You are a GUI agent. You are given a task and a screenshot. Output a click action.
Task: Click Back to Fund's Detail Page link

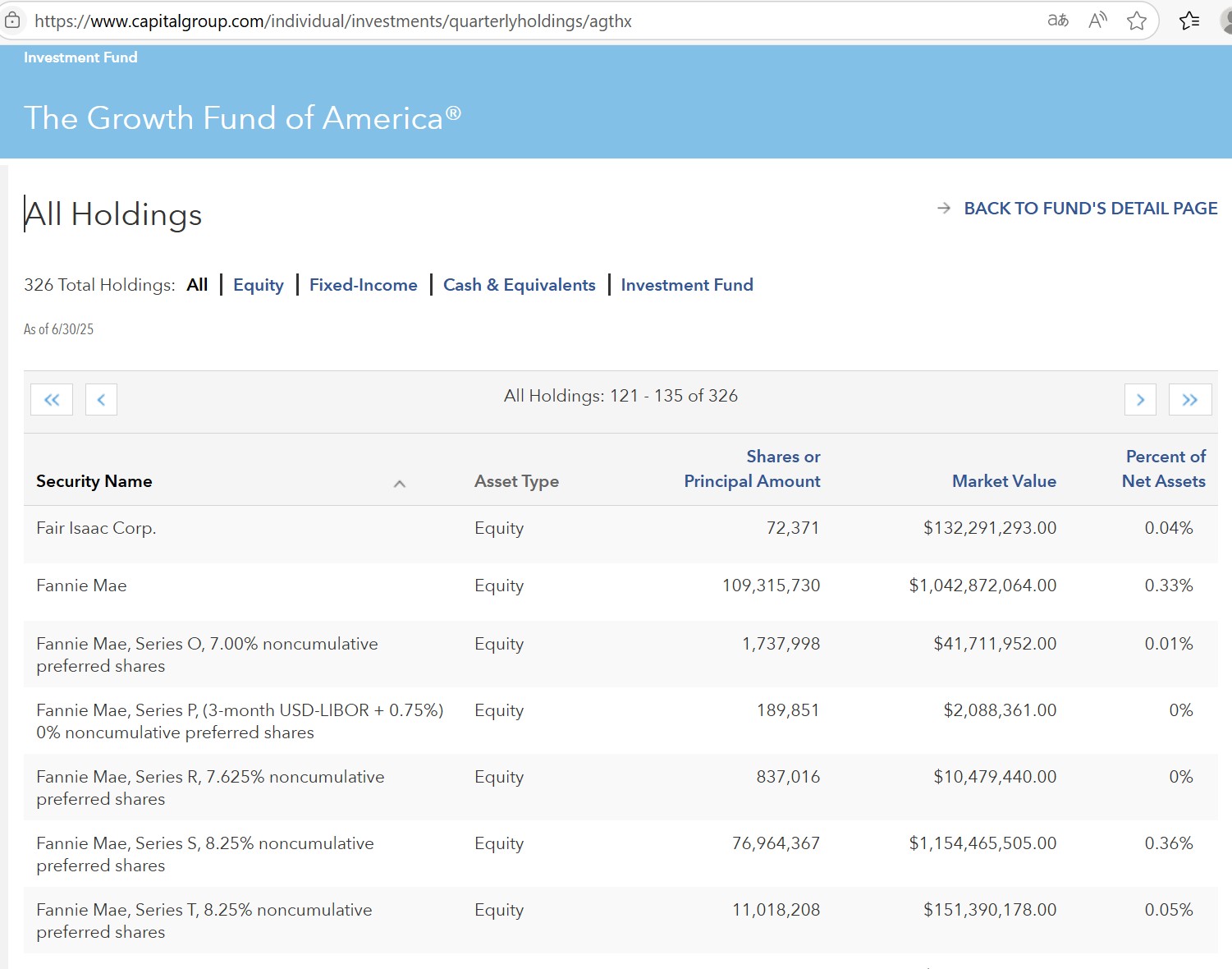click(x=1089, y=209)
